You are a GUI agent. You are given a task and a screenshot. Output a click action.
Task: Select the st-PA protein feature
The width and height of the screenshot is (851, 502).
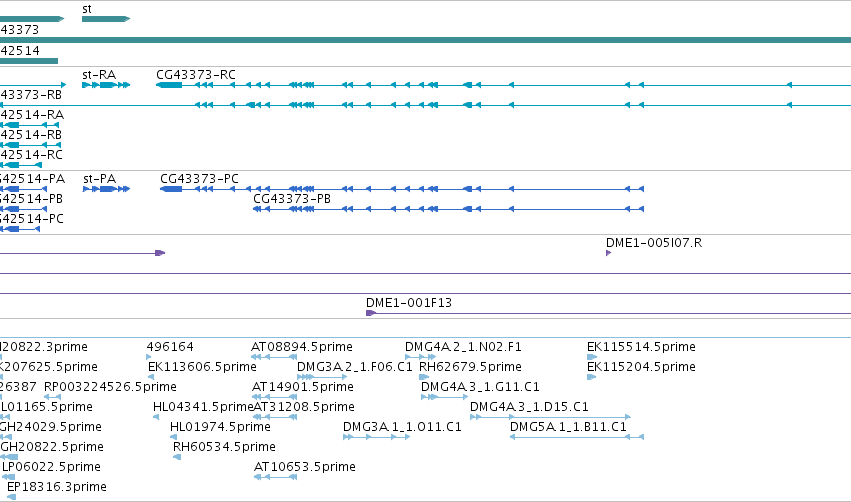click(x=106, y=189)
